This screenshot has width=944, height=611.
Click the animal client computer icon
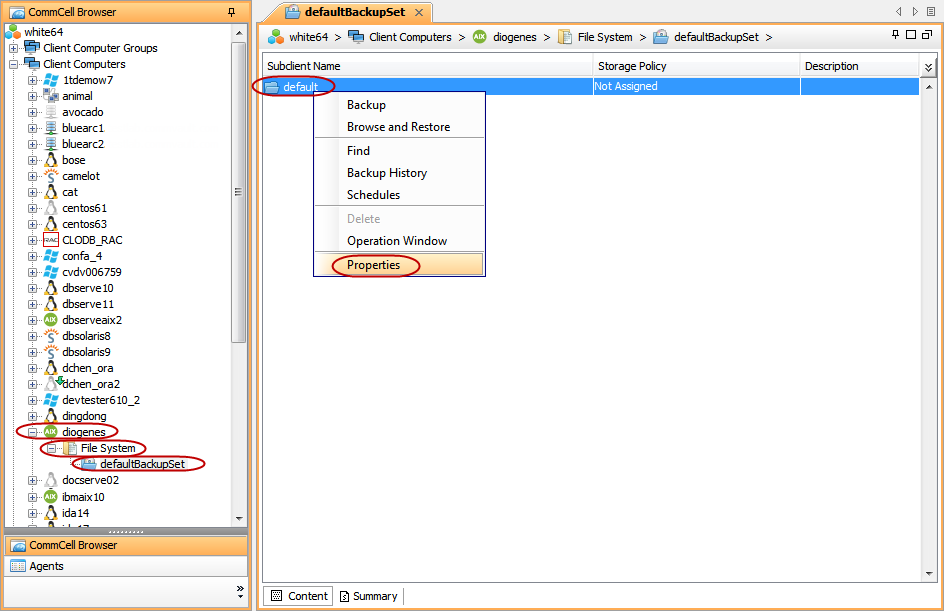click(51, 96)
